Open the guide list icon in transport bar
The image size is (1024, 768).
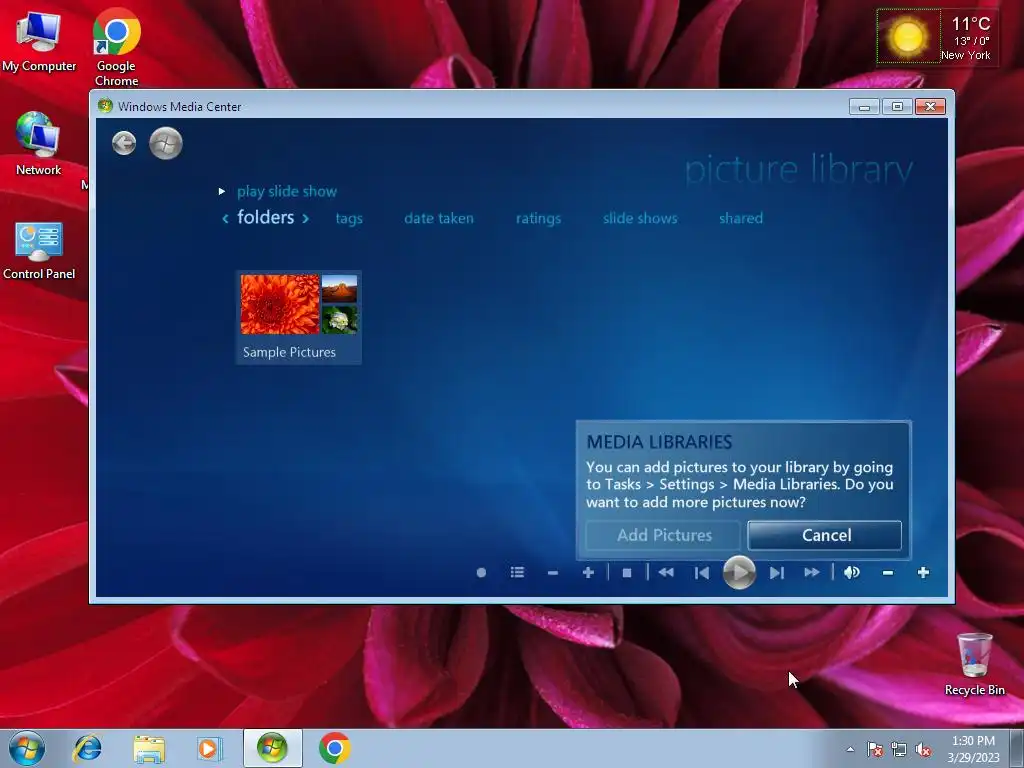click(517, 573)
